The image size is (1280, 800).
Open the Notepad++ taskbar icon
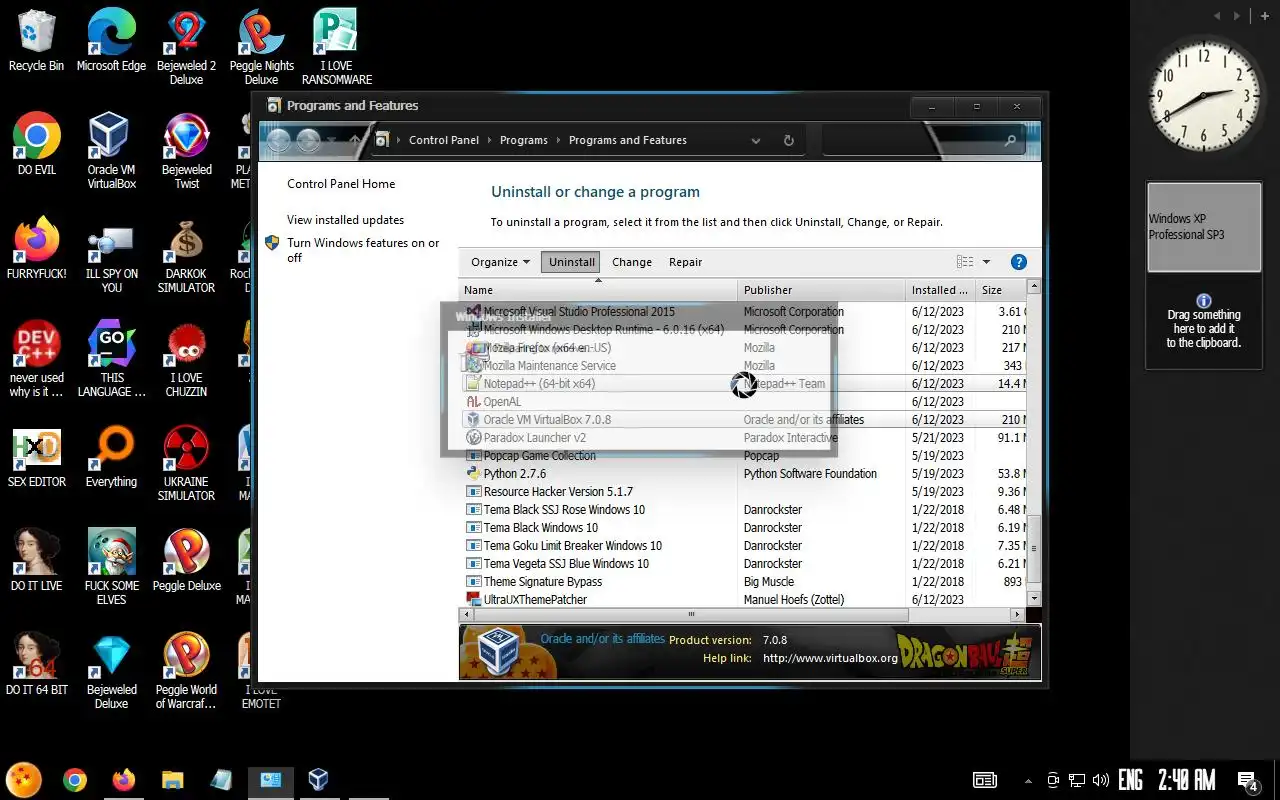coord(221,780)
